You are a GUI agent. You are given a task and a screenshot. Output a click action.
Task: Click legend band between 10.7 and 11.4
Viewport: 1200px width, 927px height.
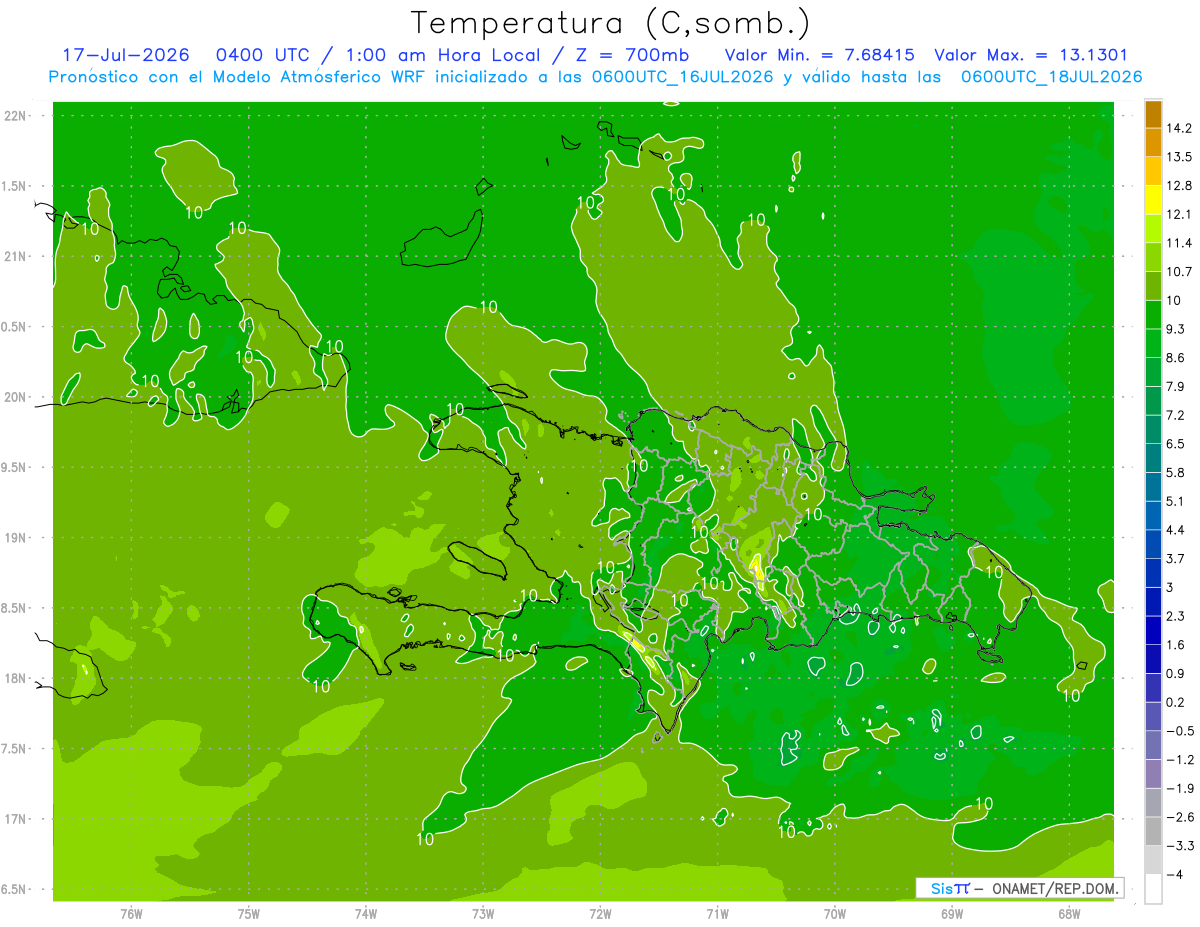click(1153, 257)
